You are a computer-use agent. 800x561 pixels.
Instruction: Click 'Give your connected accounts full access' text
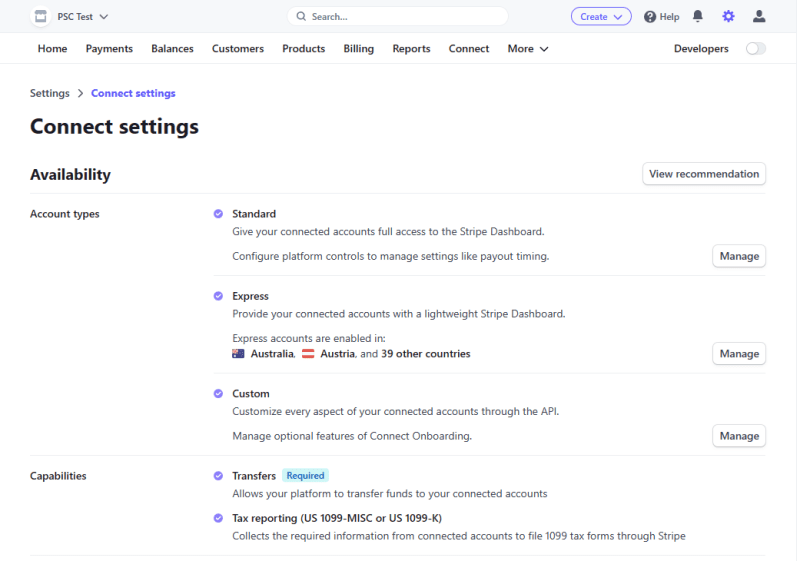tap(388, 232)
